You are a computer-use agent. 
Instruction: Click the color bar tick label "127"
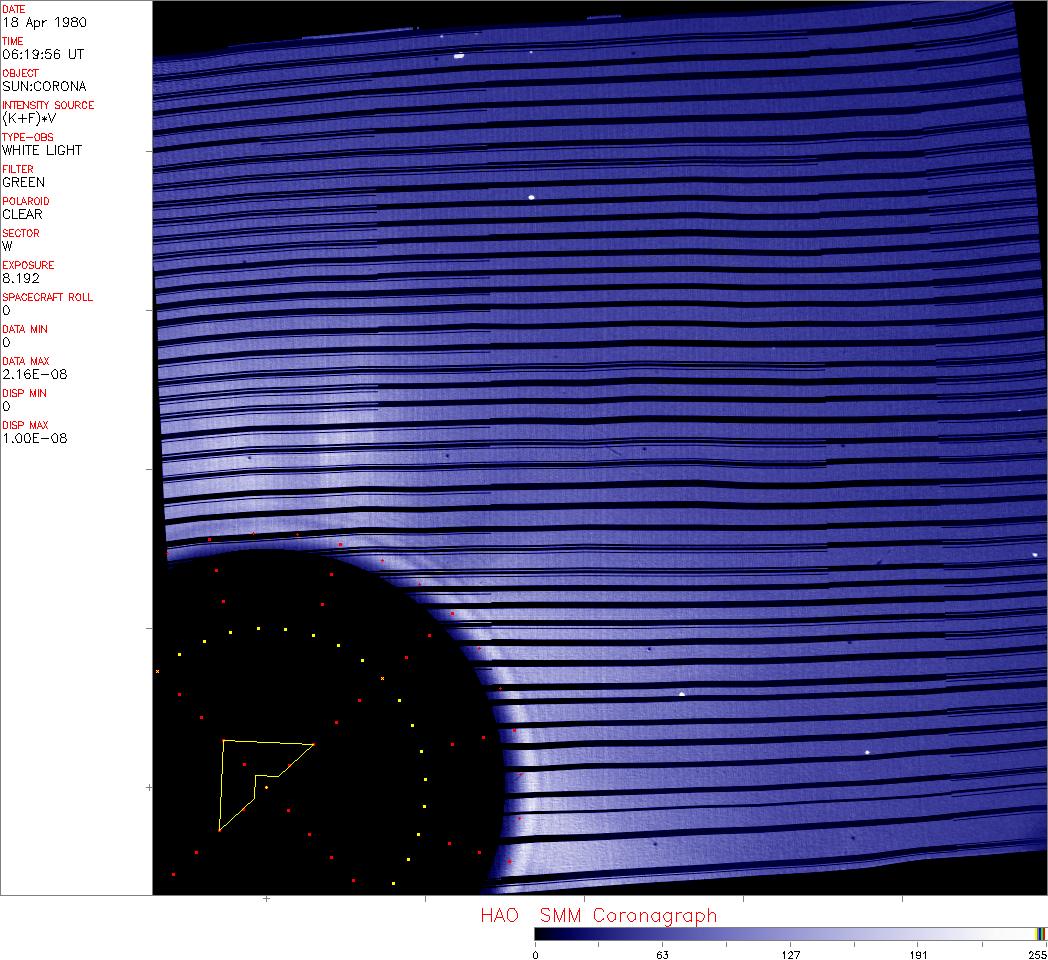pyautogui.click(x=791, y=955)
